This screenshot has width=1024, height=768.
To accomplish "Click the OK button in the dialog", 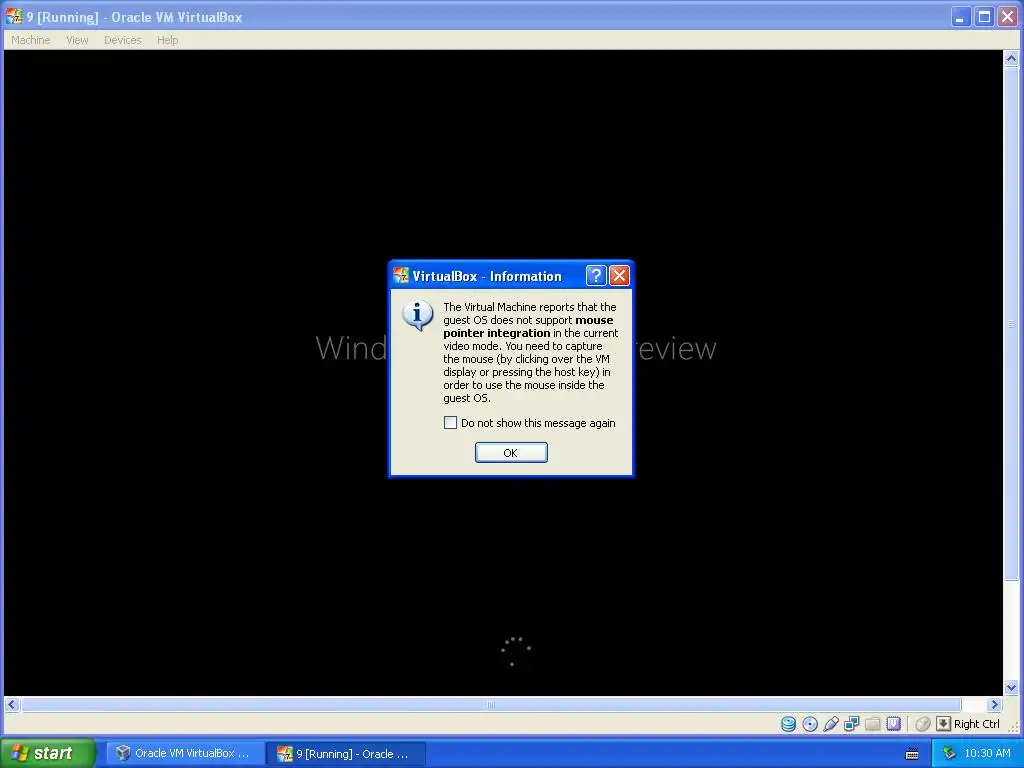I will click(x=511, y=453).
